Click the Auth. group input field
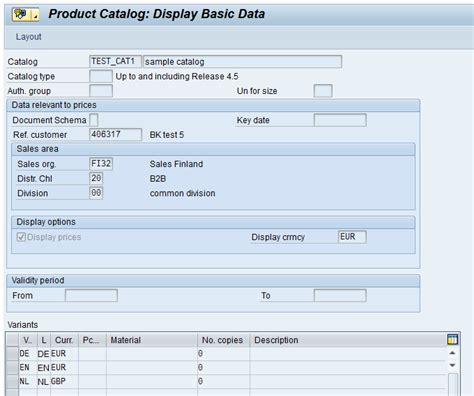The height and width of the screenshot is (396, 474). (x=101, y=91)
